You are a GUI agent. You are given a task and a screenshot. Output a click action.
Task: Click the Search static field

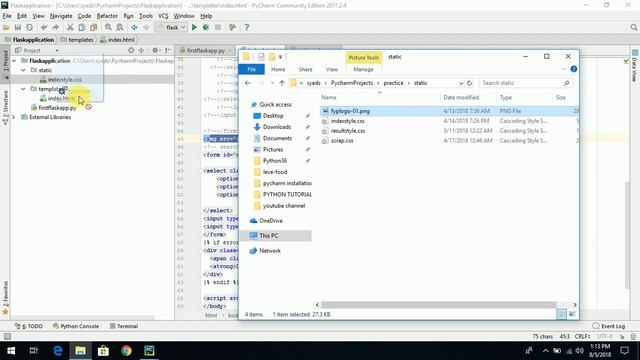point(526,83)
